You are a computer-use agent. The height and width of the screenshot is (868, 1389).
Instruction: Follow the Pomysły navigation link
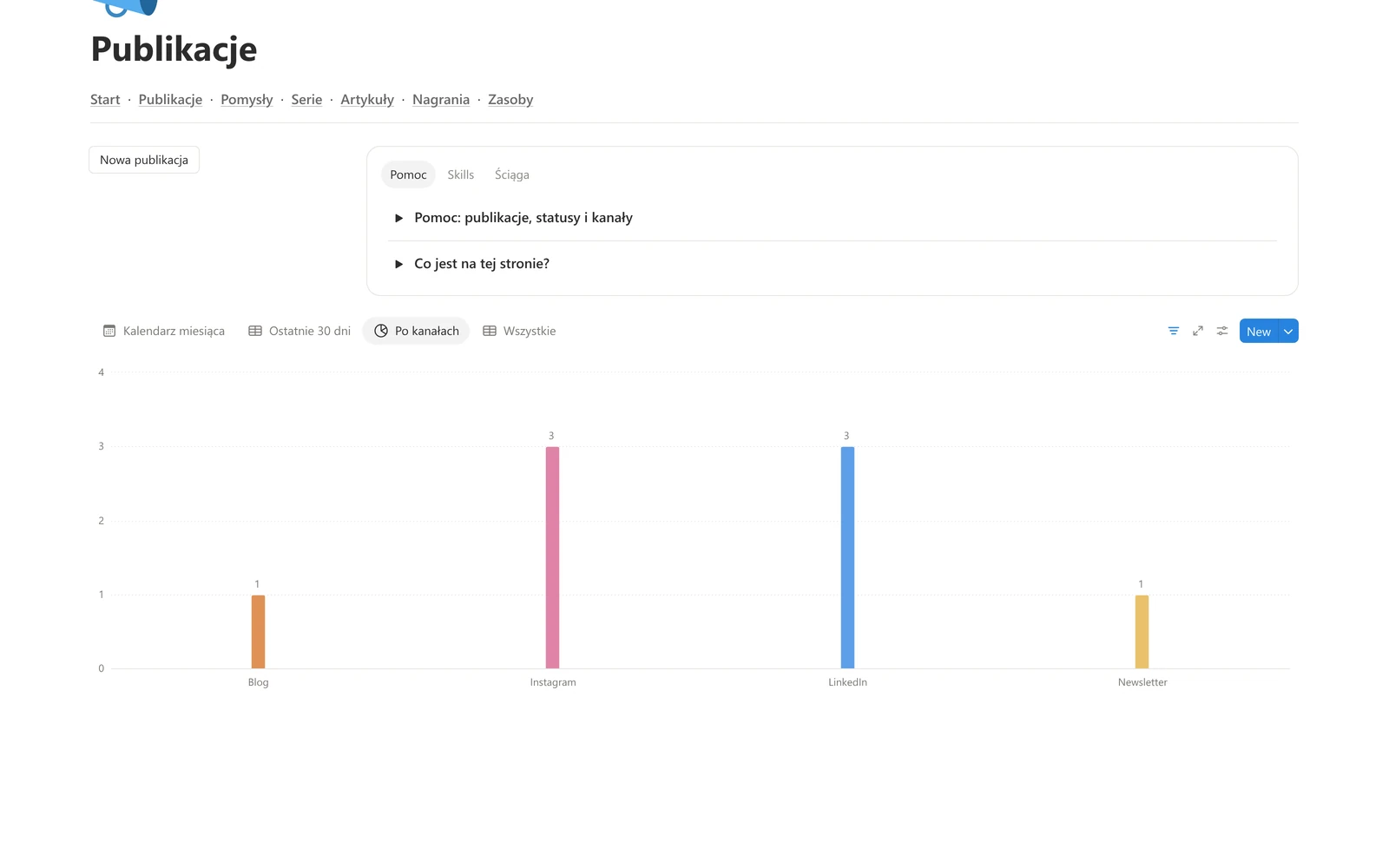[x=247, y=100]
